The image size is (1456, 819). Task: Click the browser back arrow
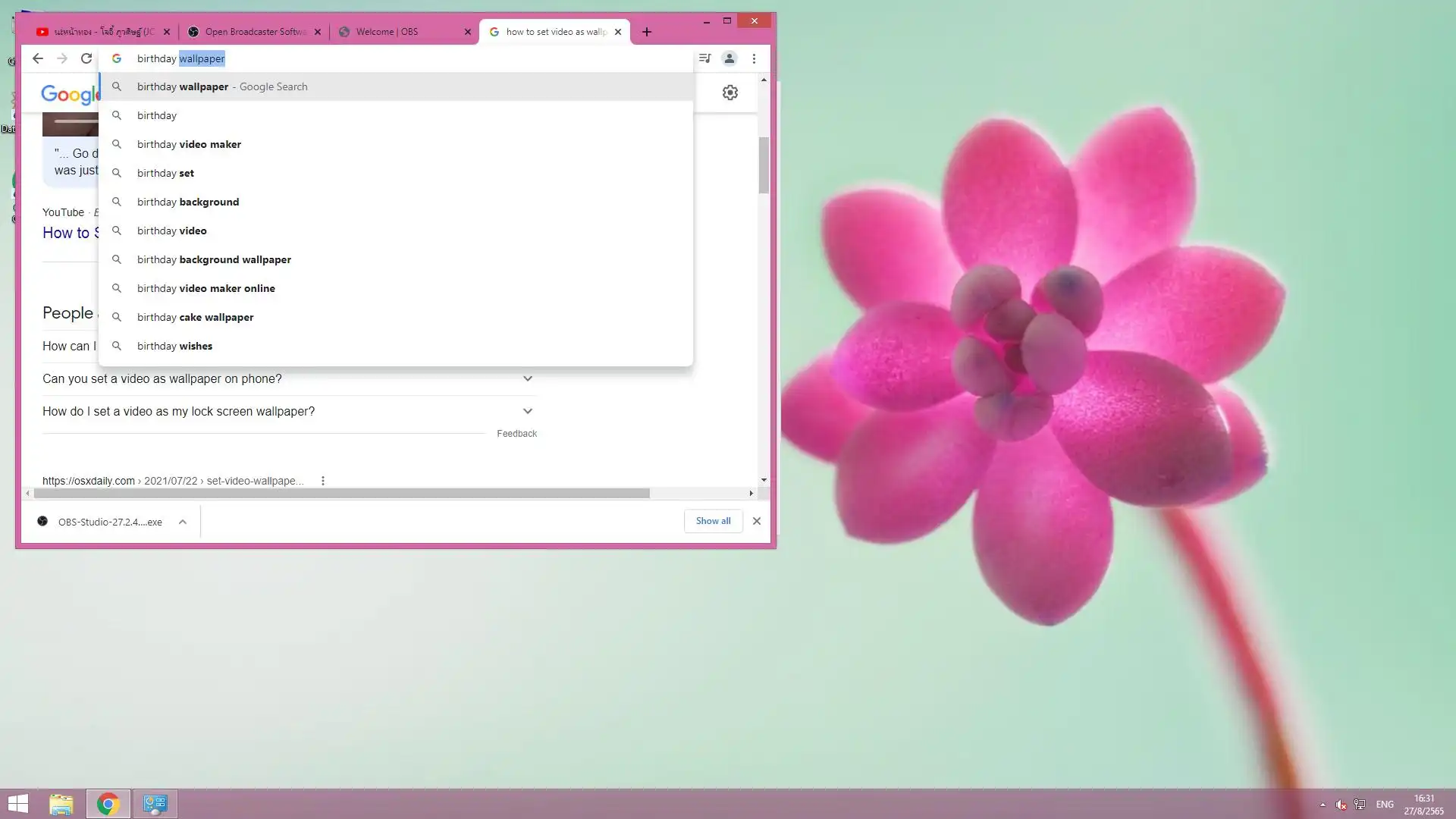click(37, 58)
